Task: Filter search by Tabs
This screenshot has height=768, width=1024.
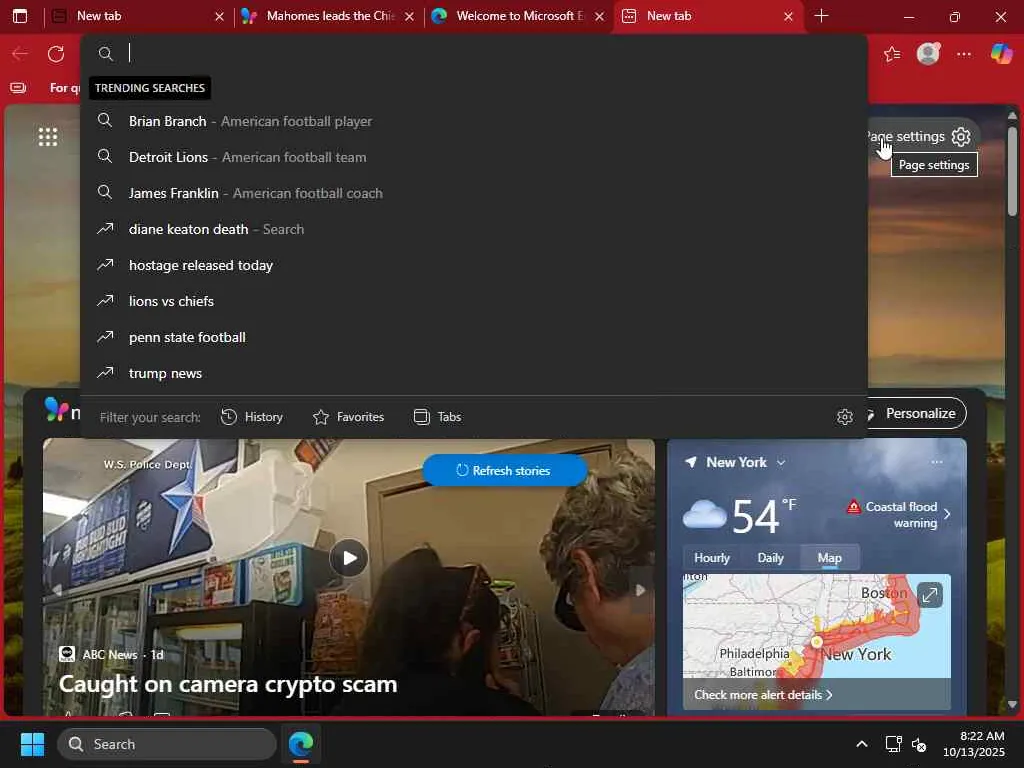Action: coord(438,417)
